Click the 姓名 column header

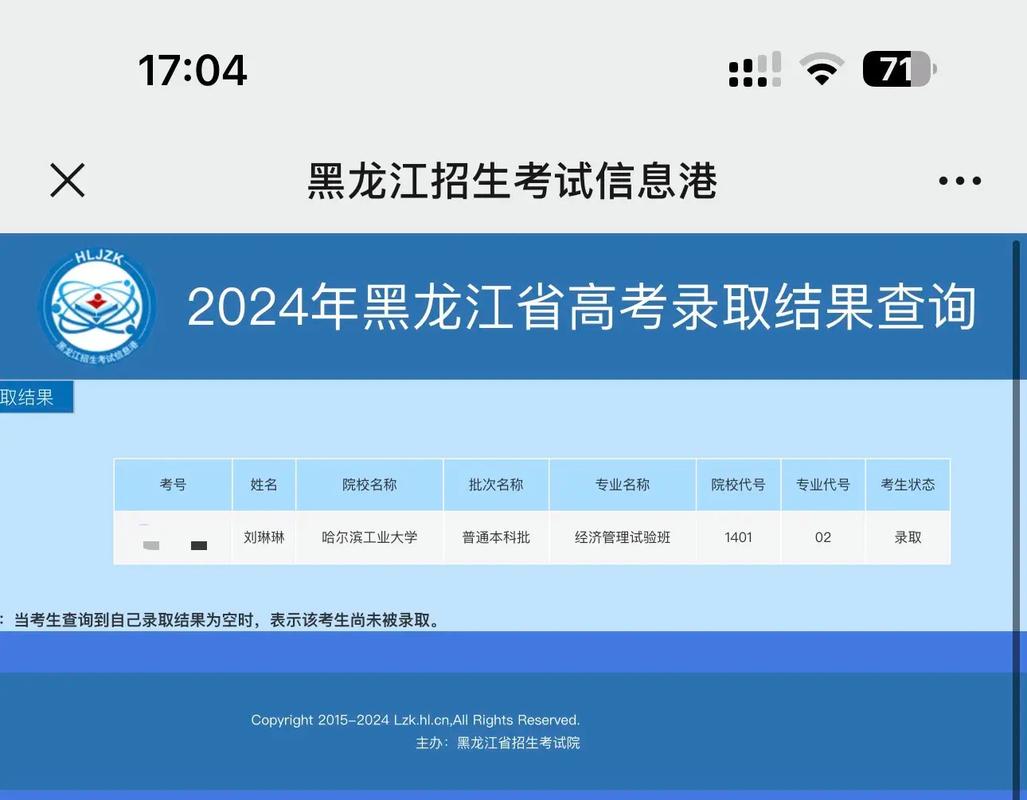pos(263,484)
